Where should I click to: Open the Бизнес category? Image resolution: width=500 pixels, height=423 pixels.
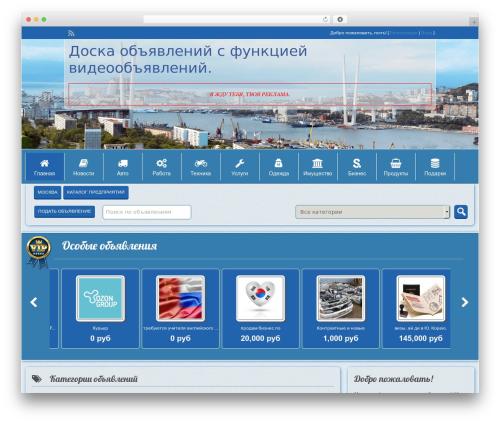357,167
